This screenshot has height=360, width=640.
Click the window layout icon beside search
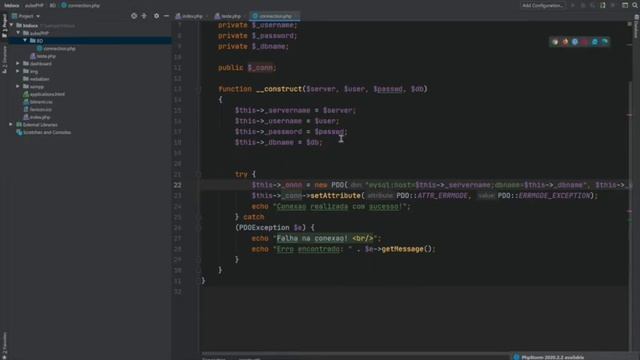point(625,5)
